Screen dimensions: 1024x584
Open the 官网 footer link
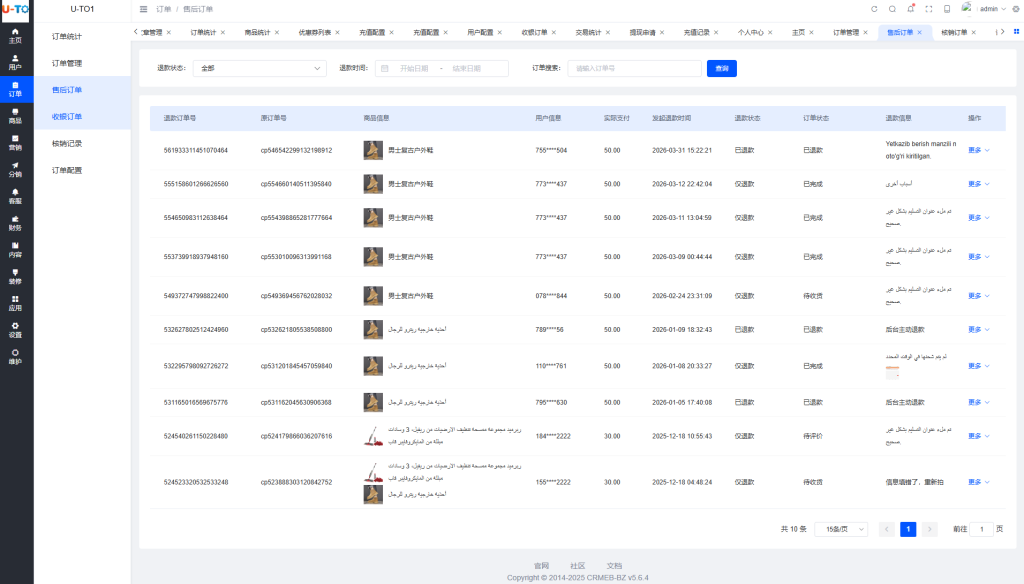(541, 566)
